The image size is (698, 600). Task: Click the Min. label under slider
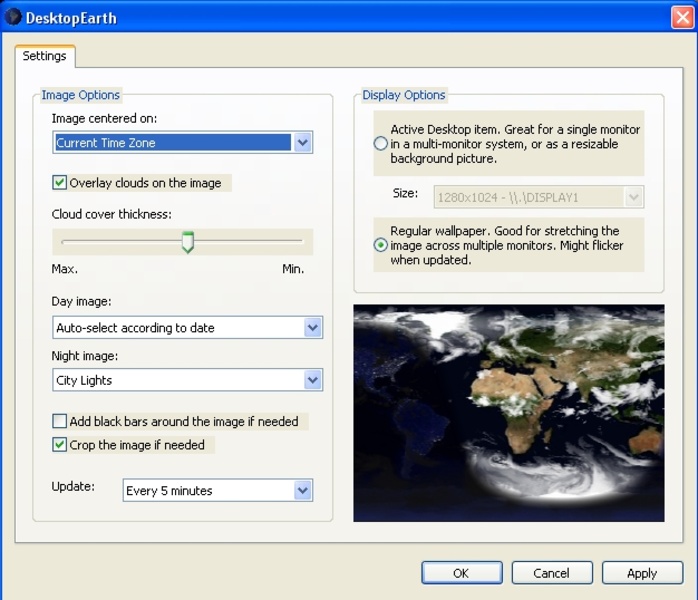click(293, 269)
